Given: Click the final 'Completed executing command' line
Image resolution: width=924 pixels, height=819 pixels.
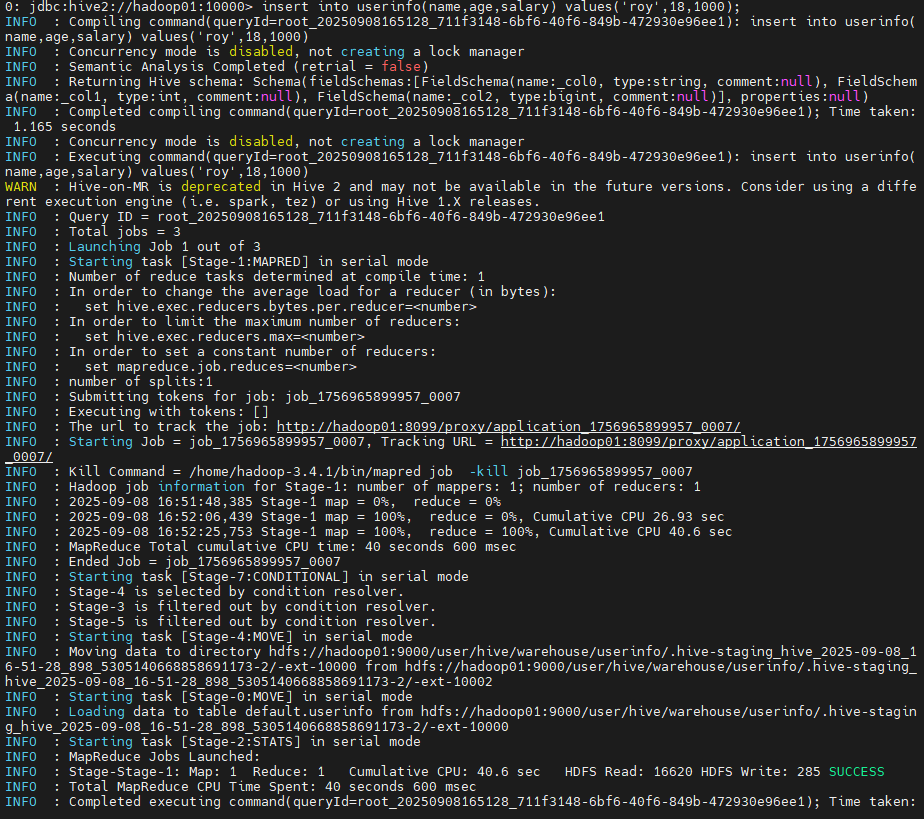Looking at the screenshot, I should [x=493, y=802].
